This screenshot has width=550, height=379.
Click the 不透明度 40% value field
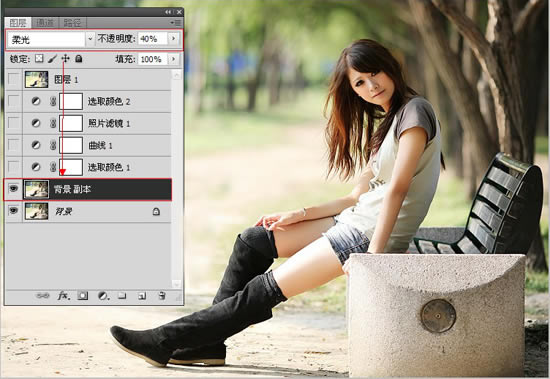coord(153,39)
